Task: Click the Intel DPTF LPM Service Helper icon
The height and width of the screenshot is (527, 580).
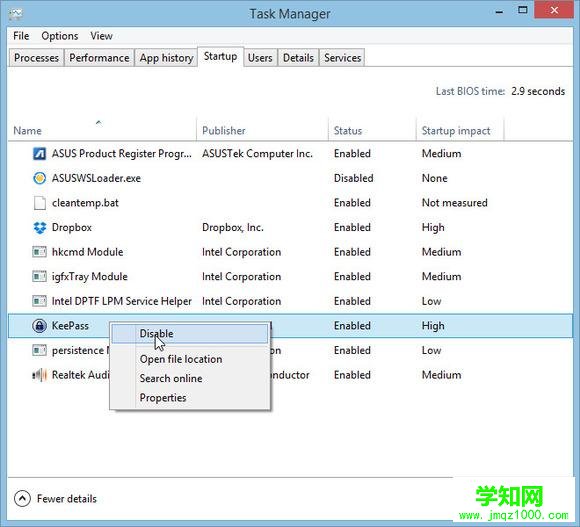Action: coord(39,301)
